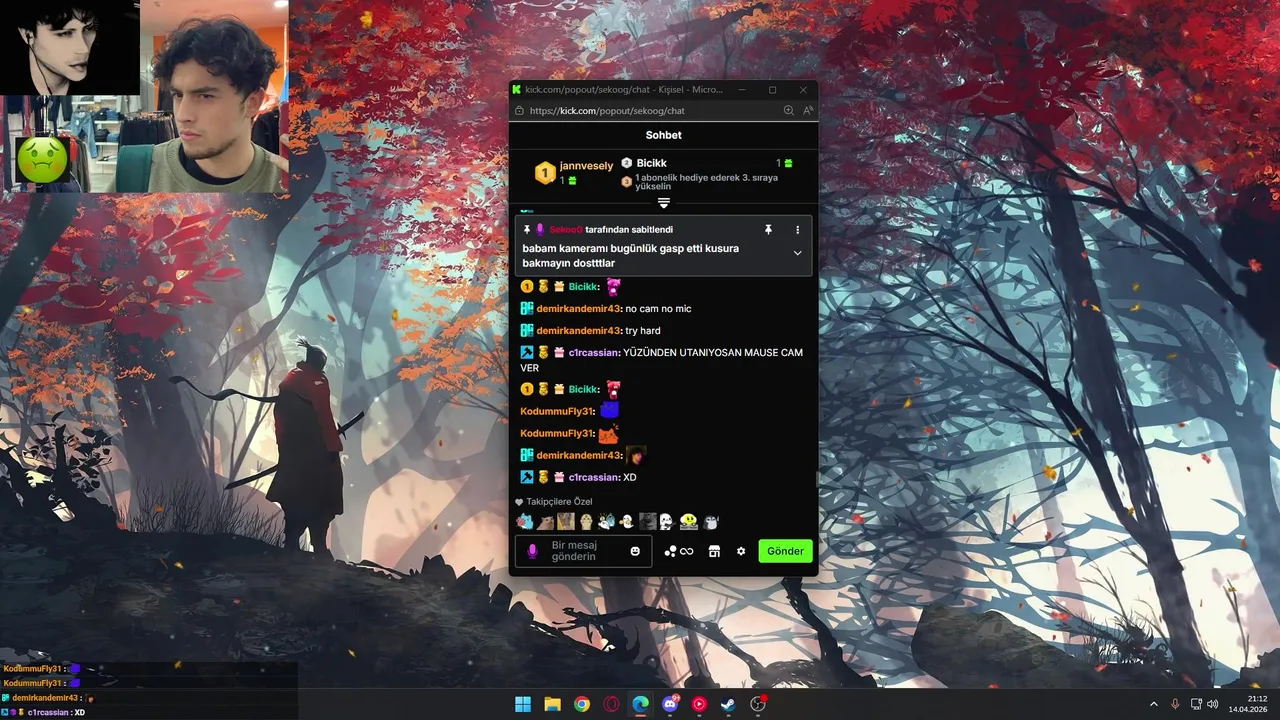
Task: Pick the skeleton guitarist emote
Action: click(x=667, y=521)
